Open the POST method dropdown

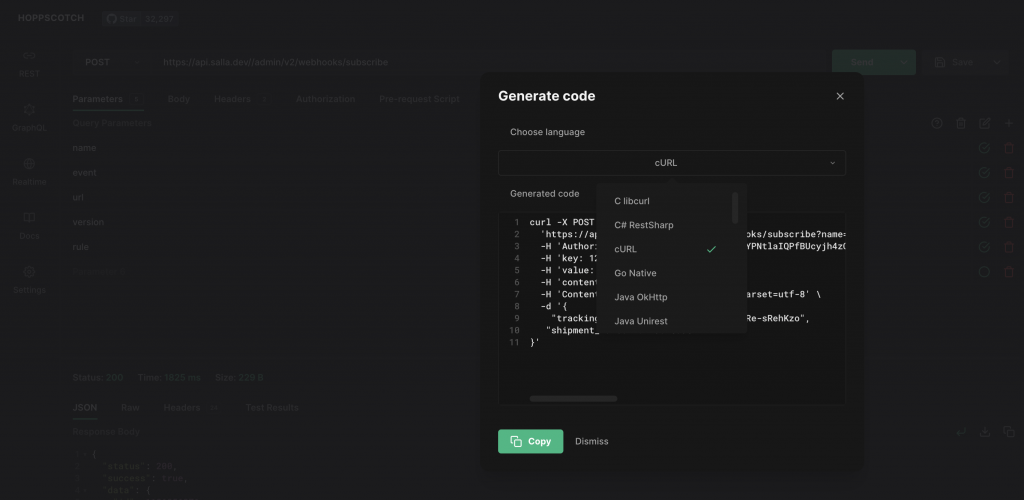coord(112,63)
